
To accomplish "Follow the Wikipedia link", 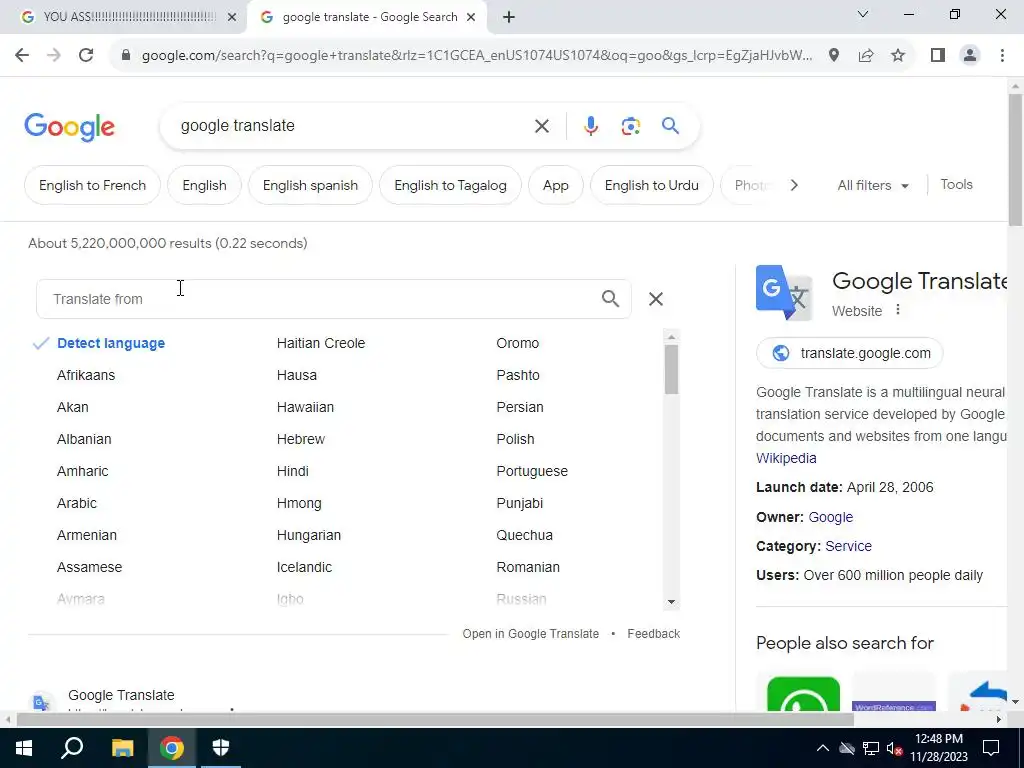I will click(x=786, y=458).
